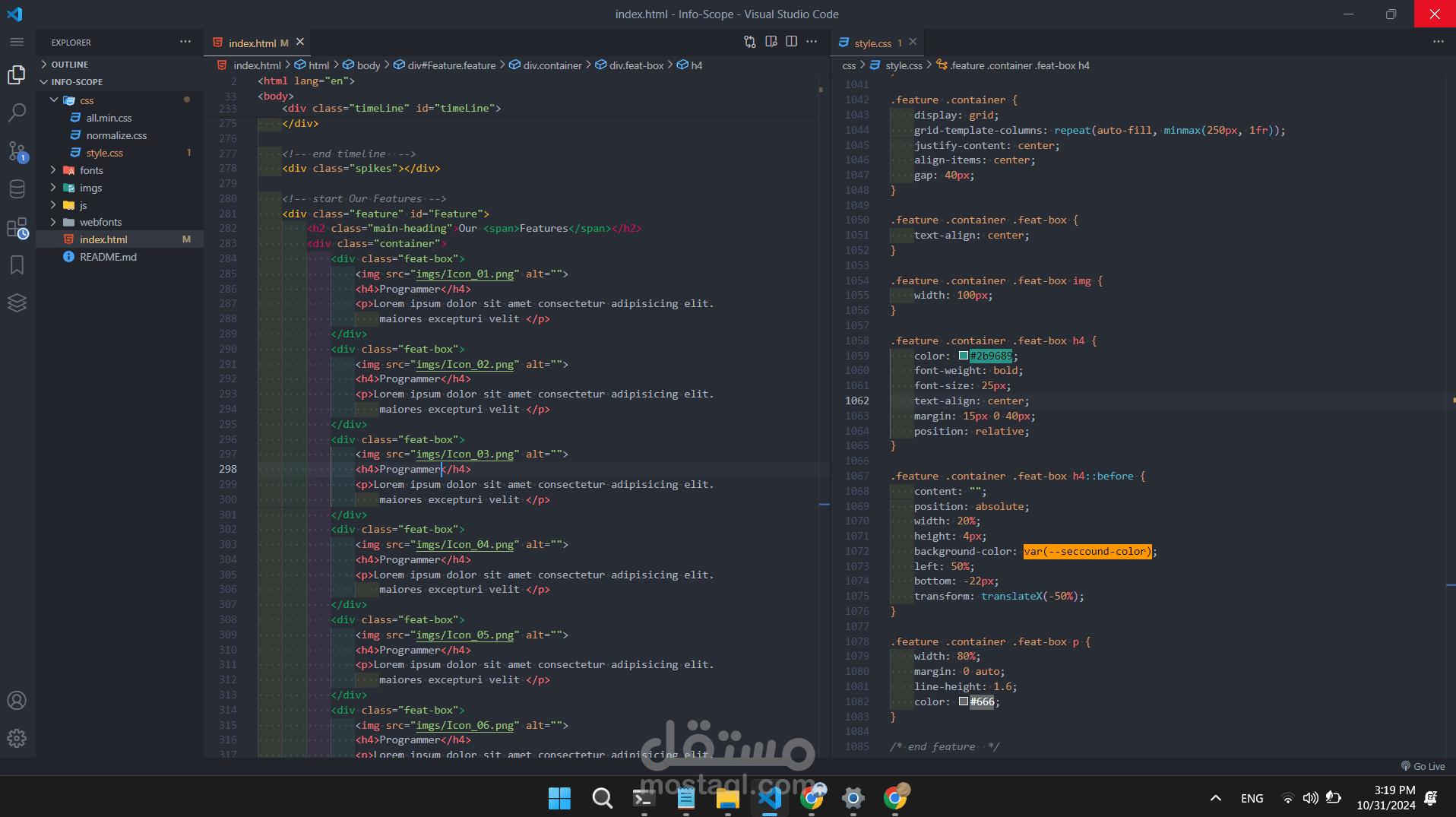Open the Source Control view

[x=17, y=150]
